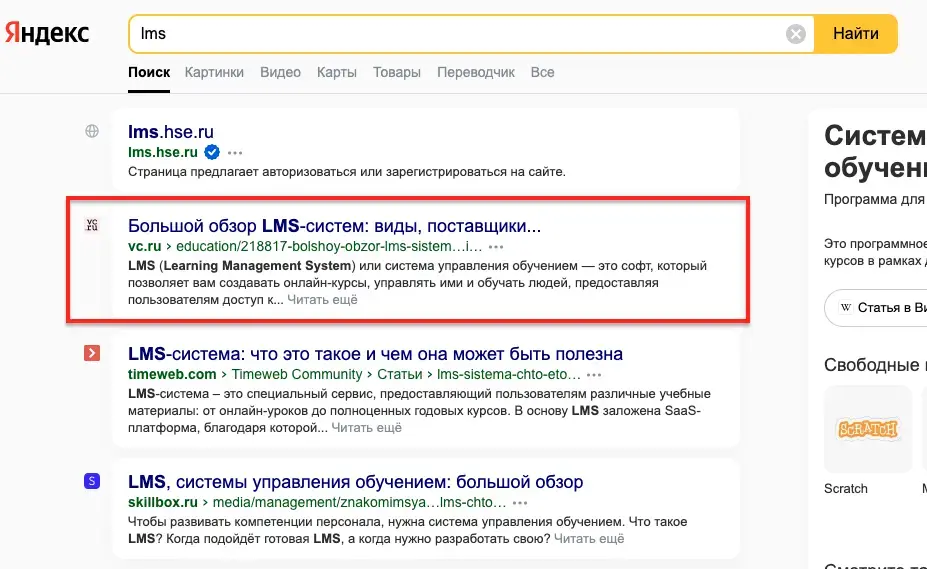
Task: Open the Scratch thumbnail
Action: point(867,429)
